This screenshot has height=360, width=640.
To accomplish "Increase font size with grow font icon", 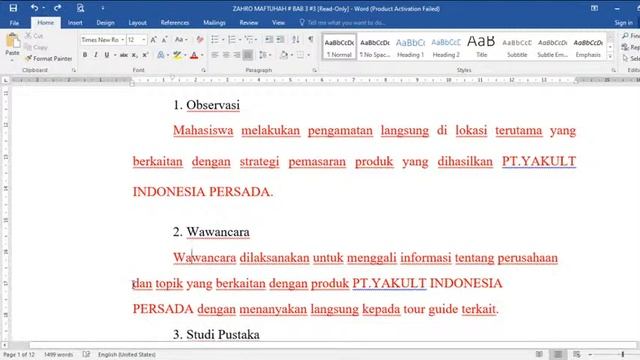I will [153, 40].
